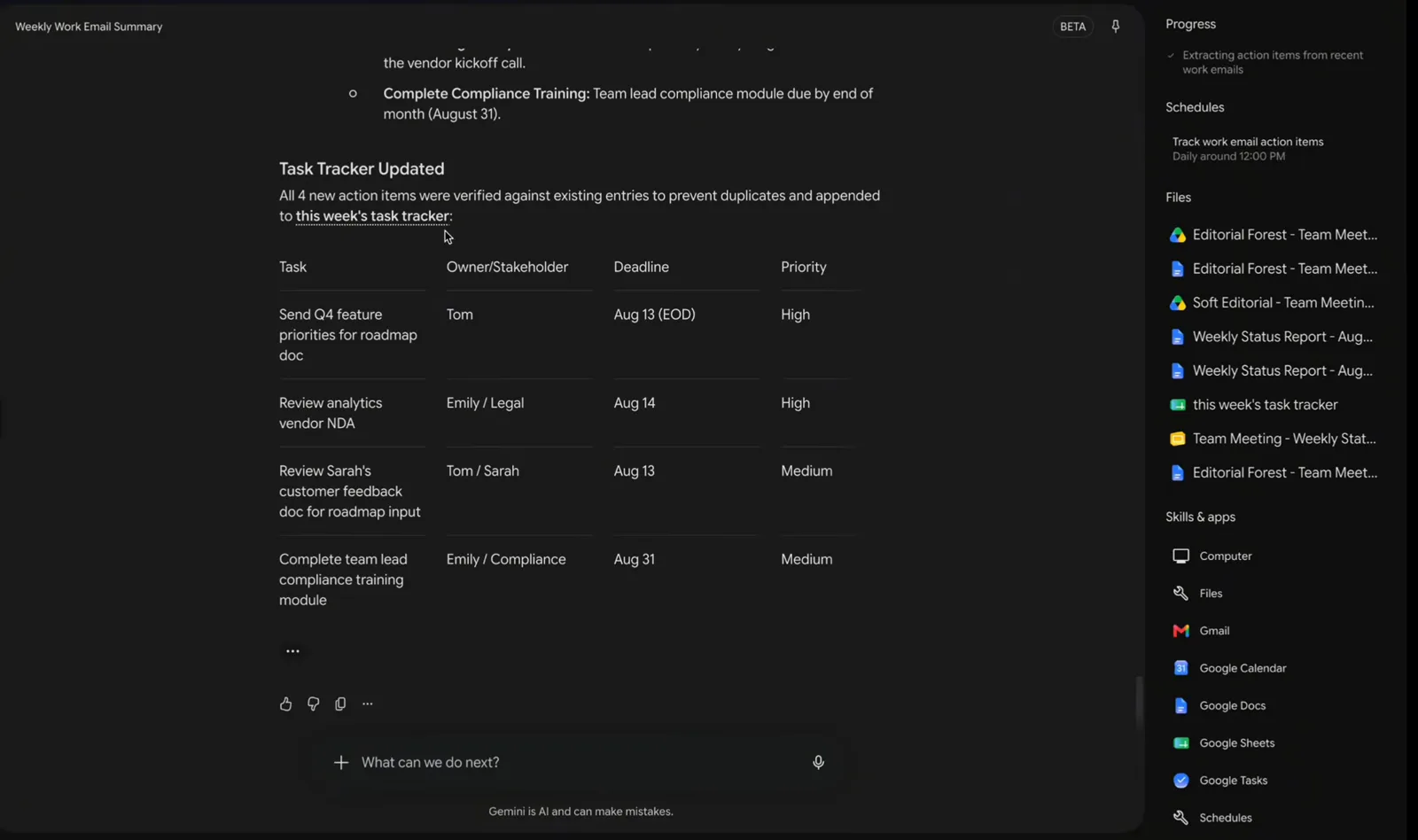Click 'Complete team lead compliance training' cell
This screenshot has height=840, width=1418.
click(343, 579)
